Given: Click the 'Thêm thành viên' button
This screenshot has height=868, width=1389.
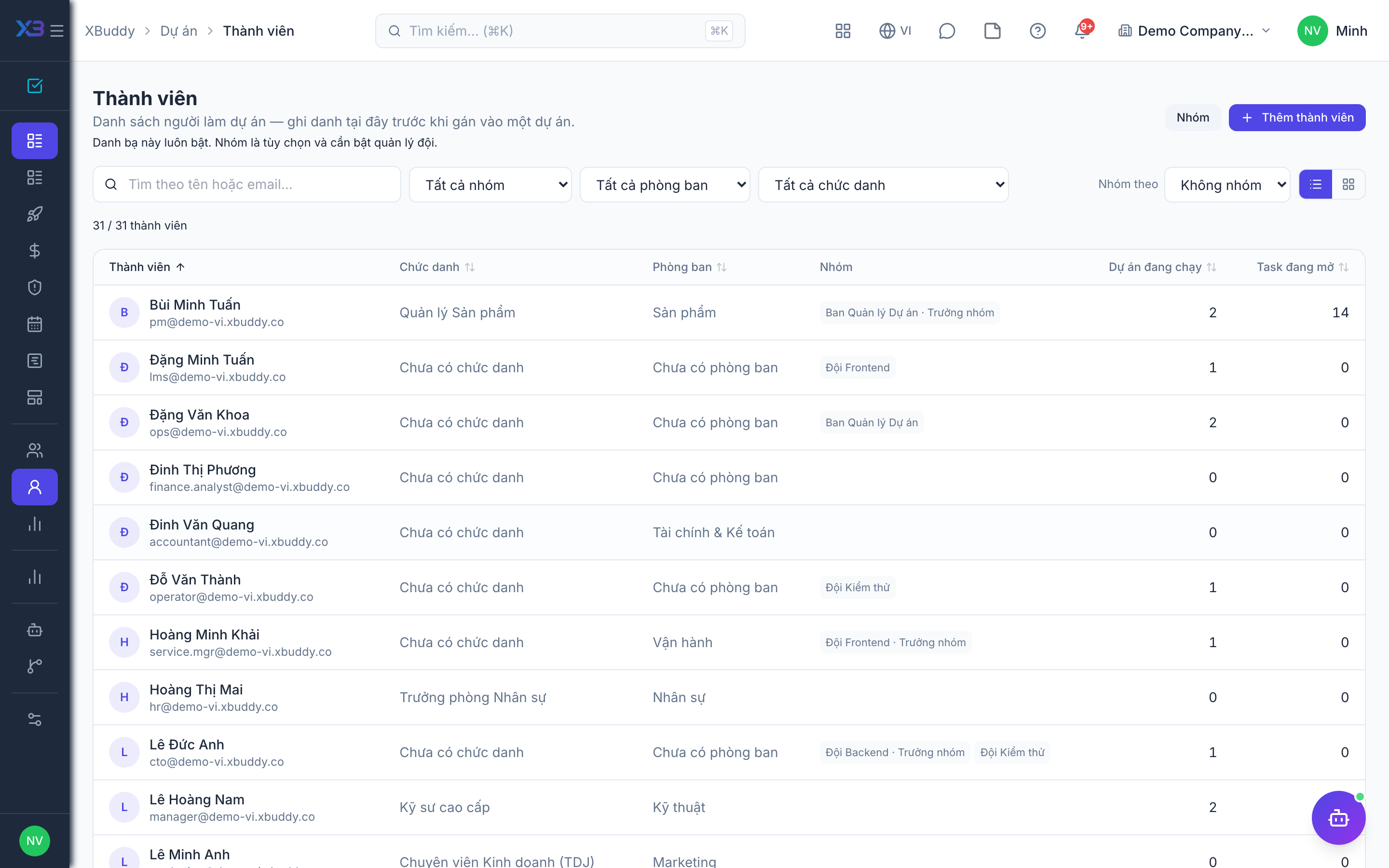Looking at the screenshot, I should click(x=1297, y=118).
